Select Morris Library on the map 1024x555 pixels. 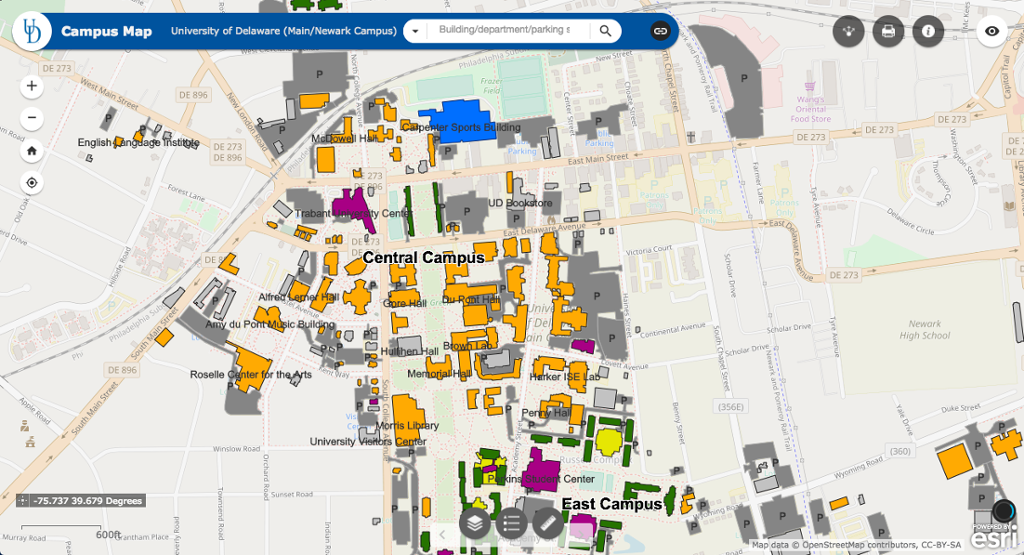coord(407,426)
